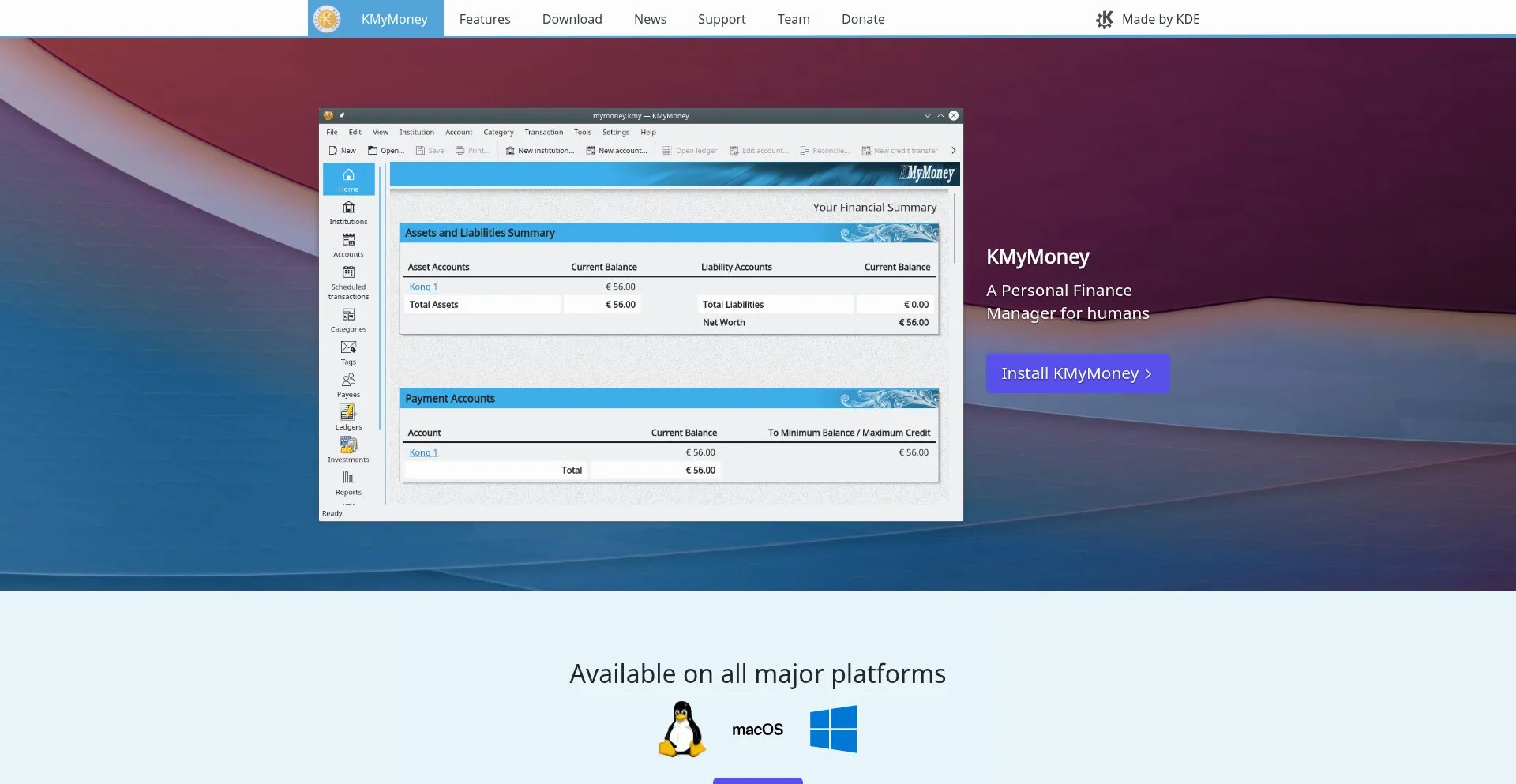
Task: Open the Account menu
Action: [x=459, y=132]
